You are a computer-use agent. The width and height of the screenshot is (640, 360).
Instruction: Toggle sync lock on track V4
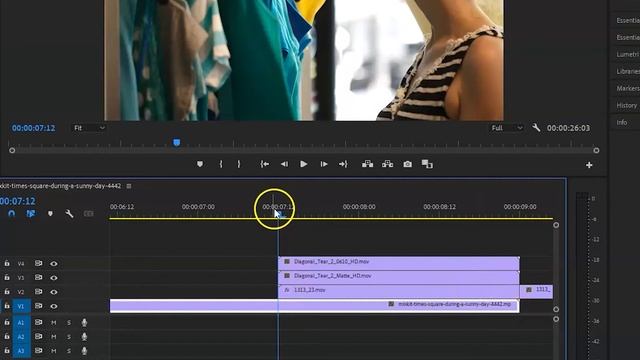[x=38, y=263]
